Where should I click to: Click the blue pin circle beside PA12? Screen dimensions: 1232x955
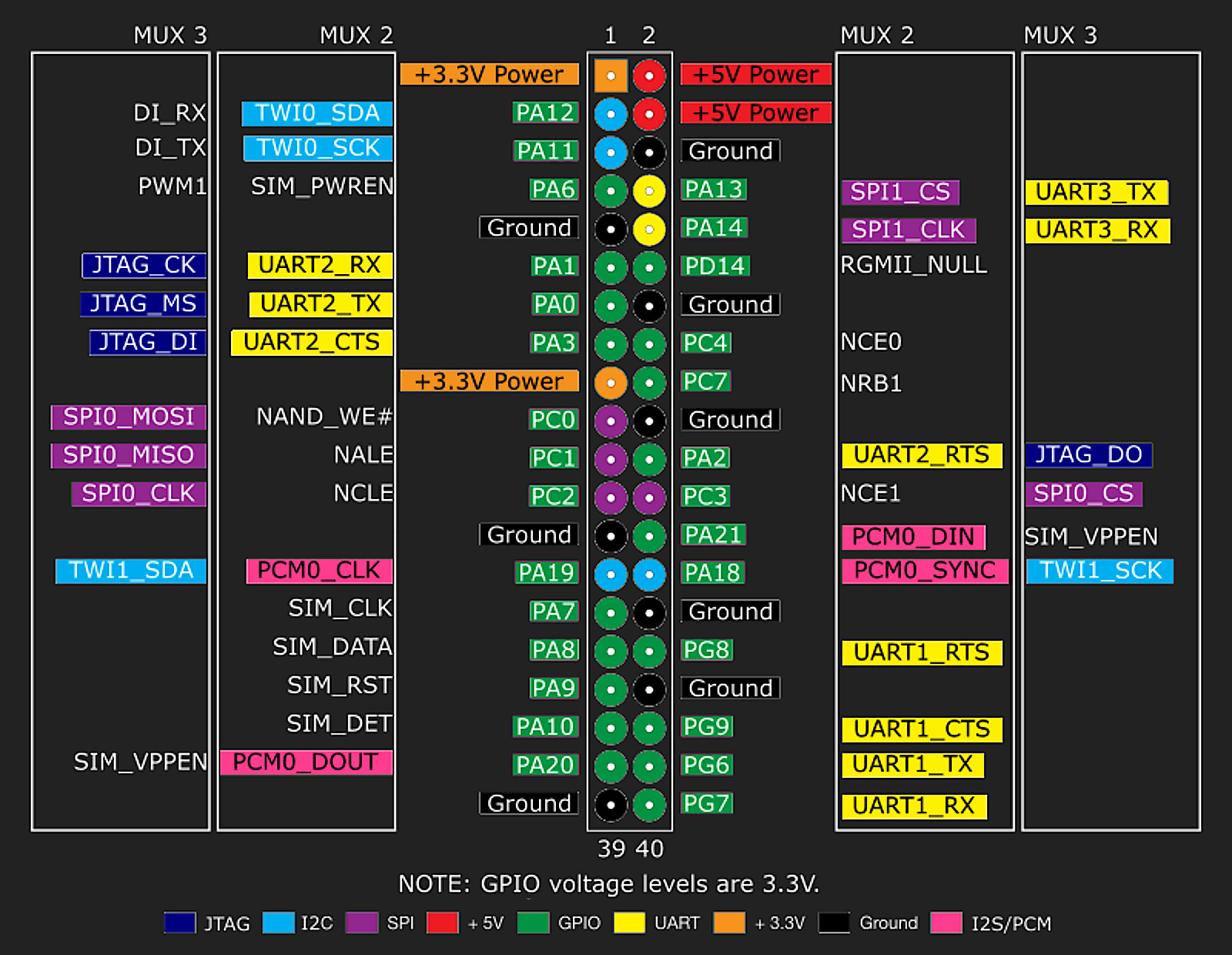click(611, 114)
